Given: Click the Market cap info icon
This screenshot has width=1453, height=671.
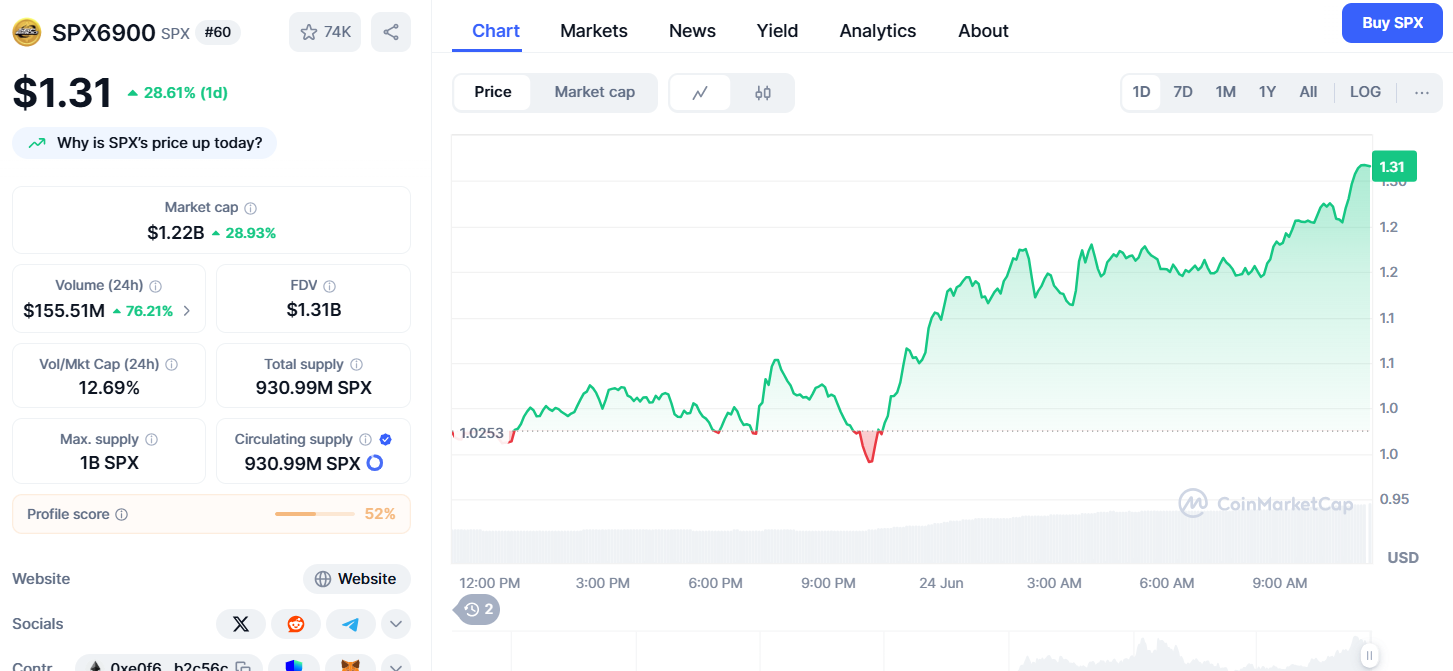Looking at the screenshot, I should [251, 208].
